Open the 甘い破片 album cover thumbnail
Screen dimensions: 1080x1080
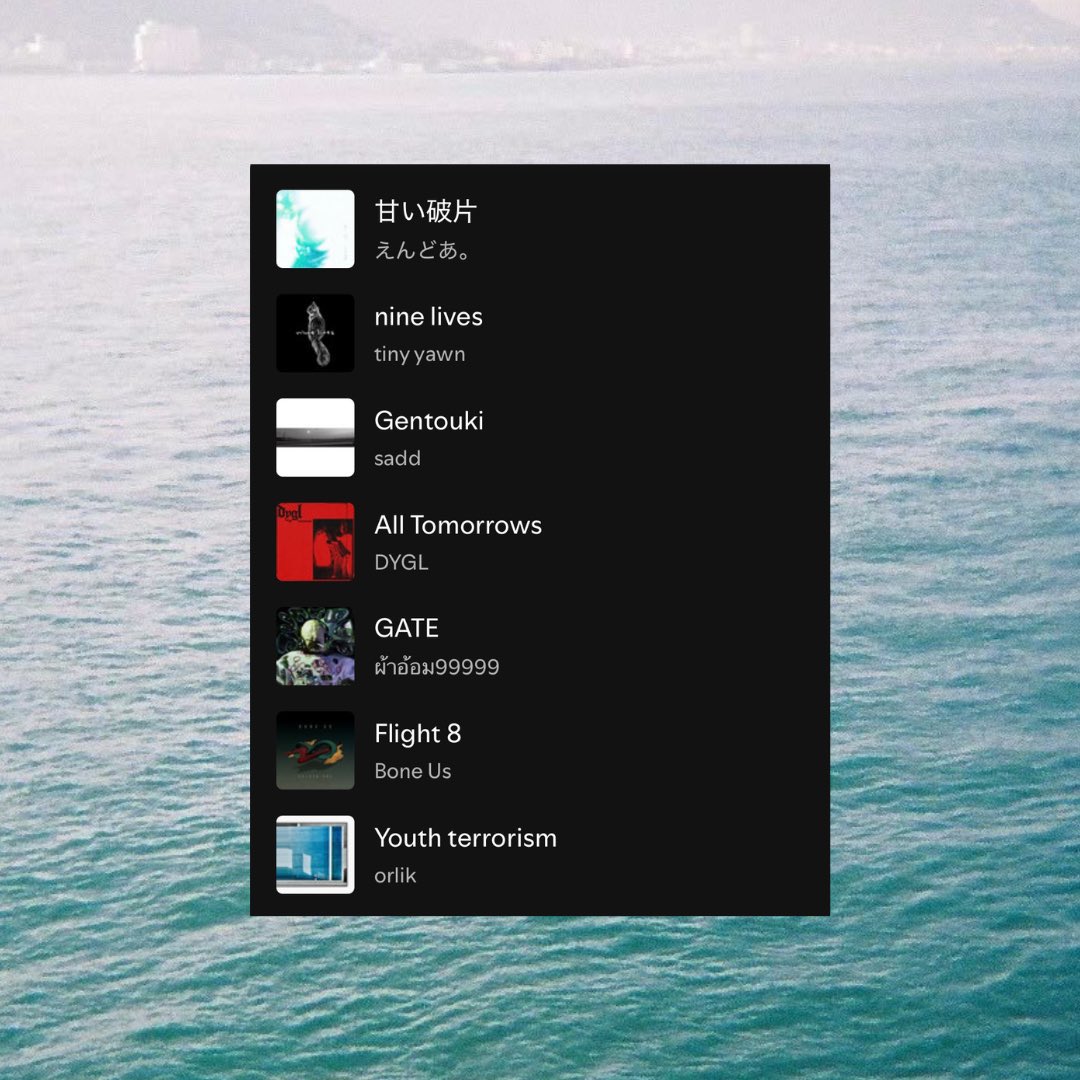point(315,229)
